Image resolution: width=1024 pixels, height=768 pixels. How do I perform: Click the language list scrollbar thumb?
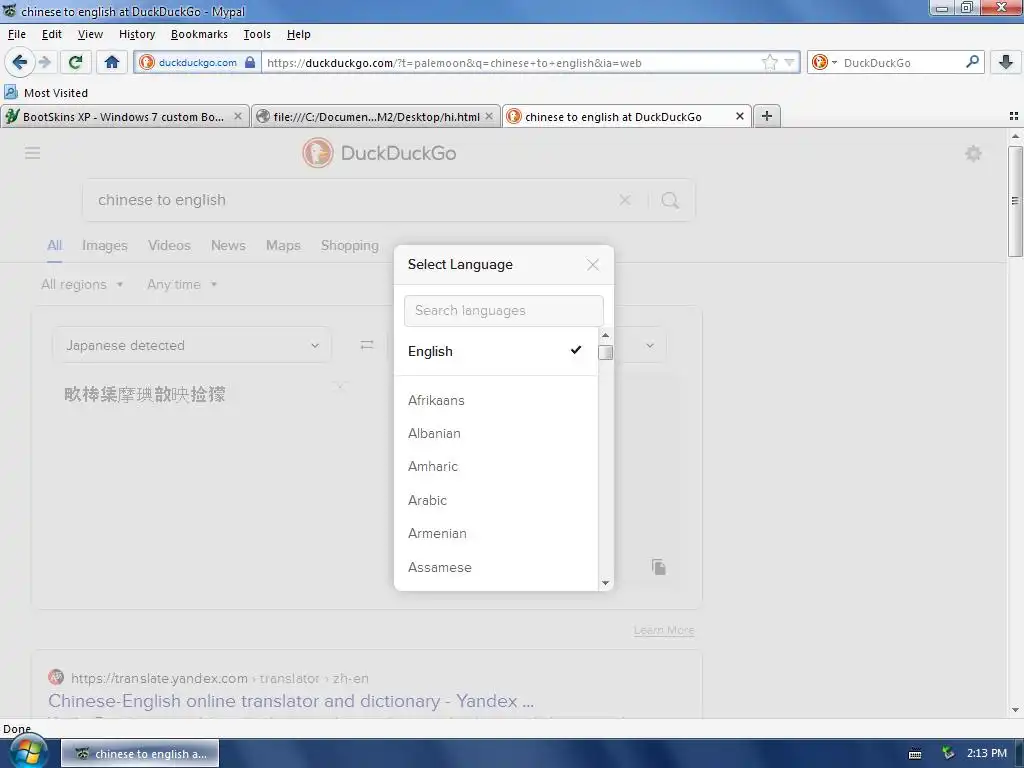(605, 353)
